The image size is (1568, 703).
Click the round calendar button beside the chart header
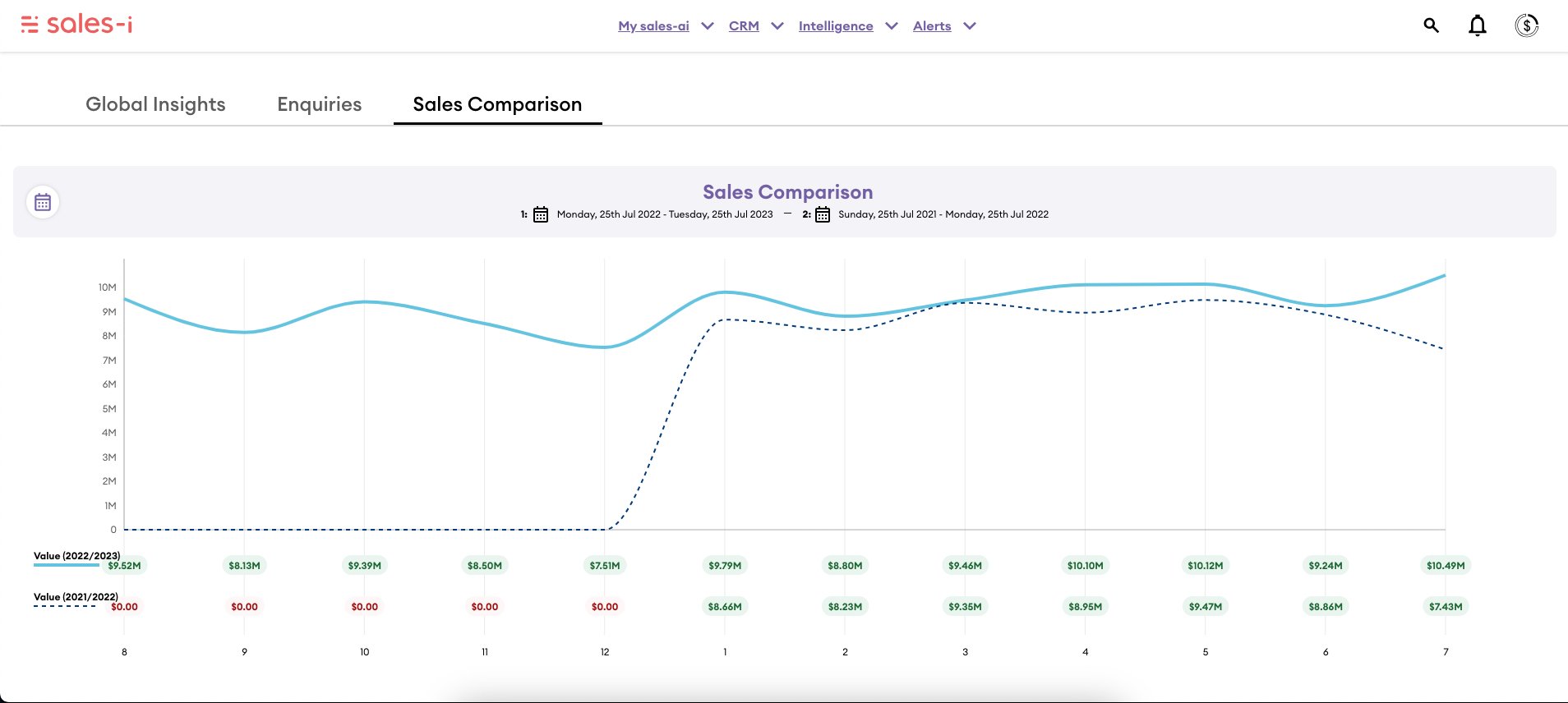tap(43, 202)
